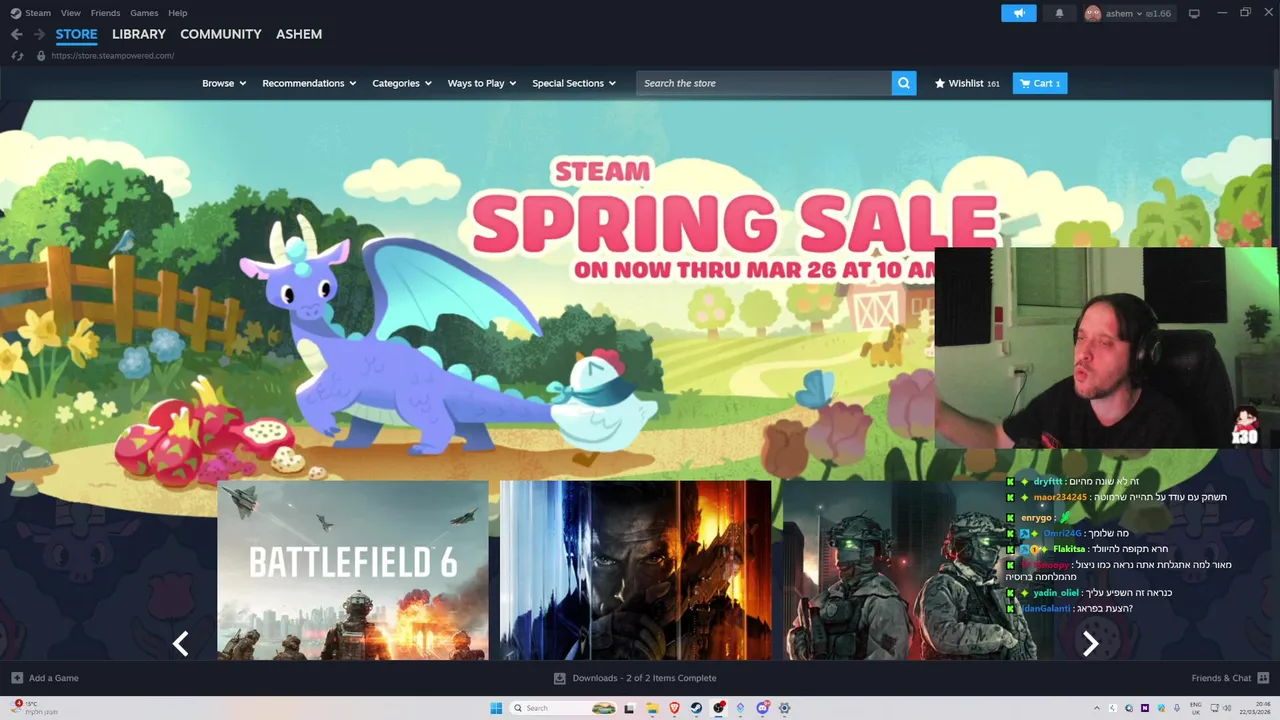Click the wallet balance text
The image size is (1280, 720).
pos(1159,13)
